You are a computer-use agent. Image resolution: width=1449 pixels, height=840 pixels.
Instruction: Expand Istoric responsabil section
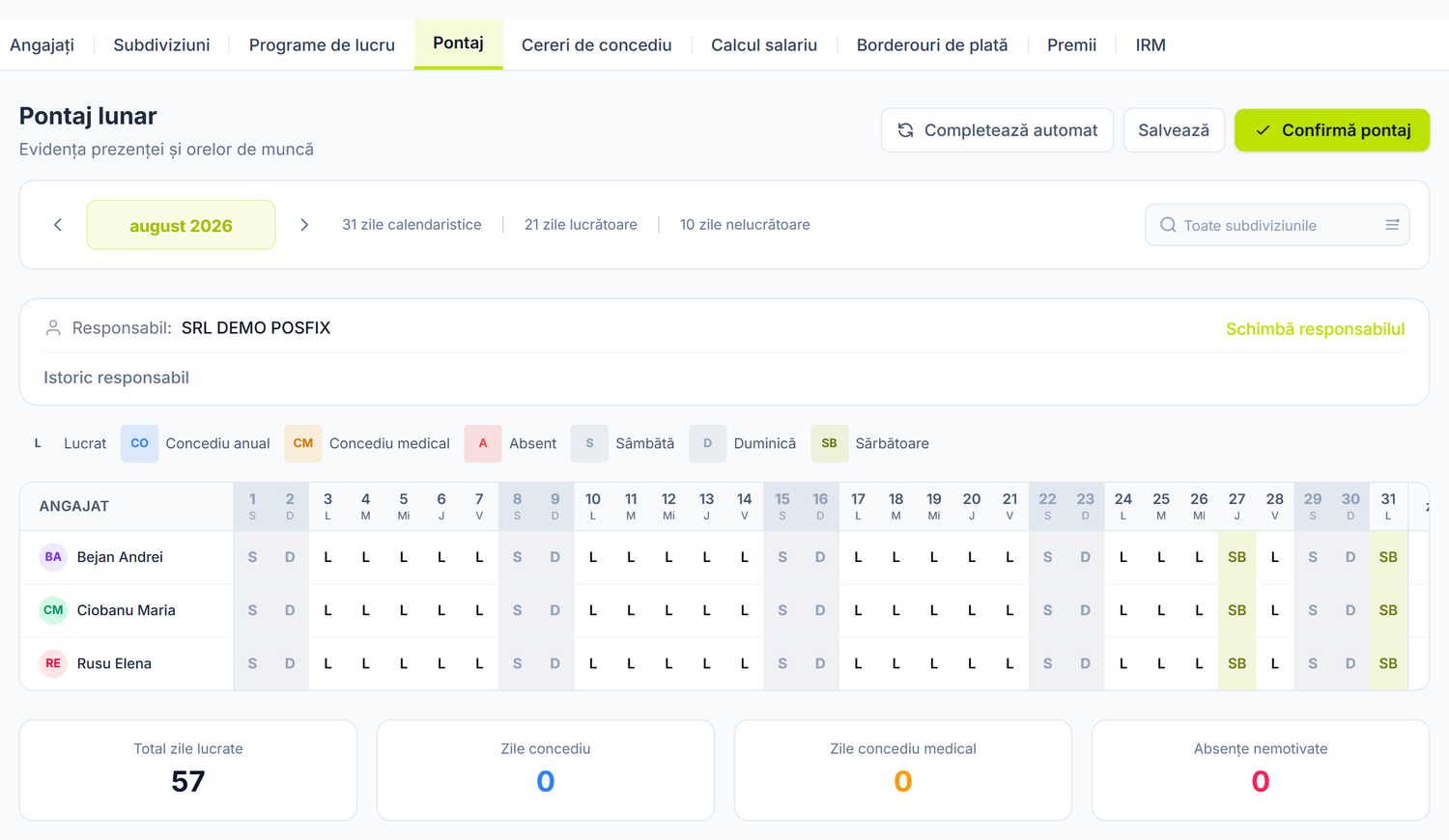pos(116,378)
